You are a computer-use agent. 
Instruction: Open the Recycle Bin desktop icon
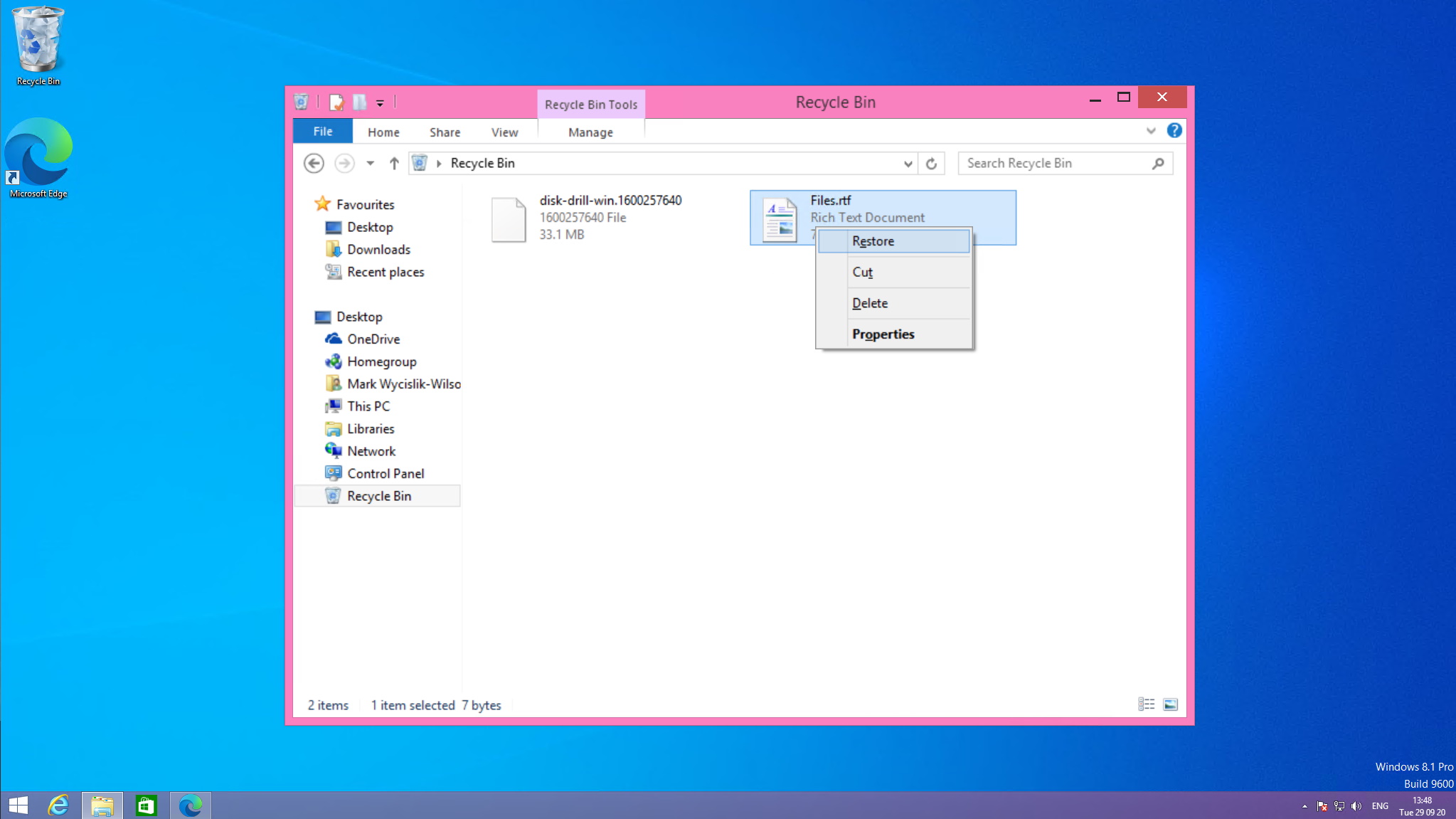pos(38,46)
